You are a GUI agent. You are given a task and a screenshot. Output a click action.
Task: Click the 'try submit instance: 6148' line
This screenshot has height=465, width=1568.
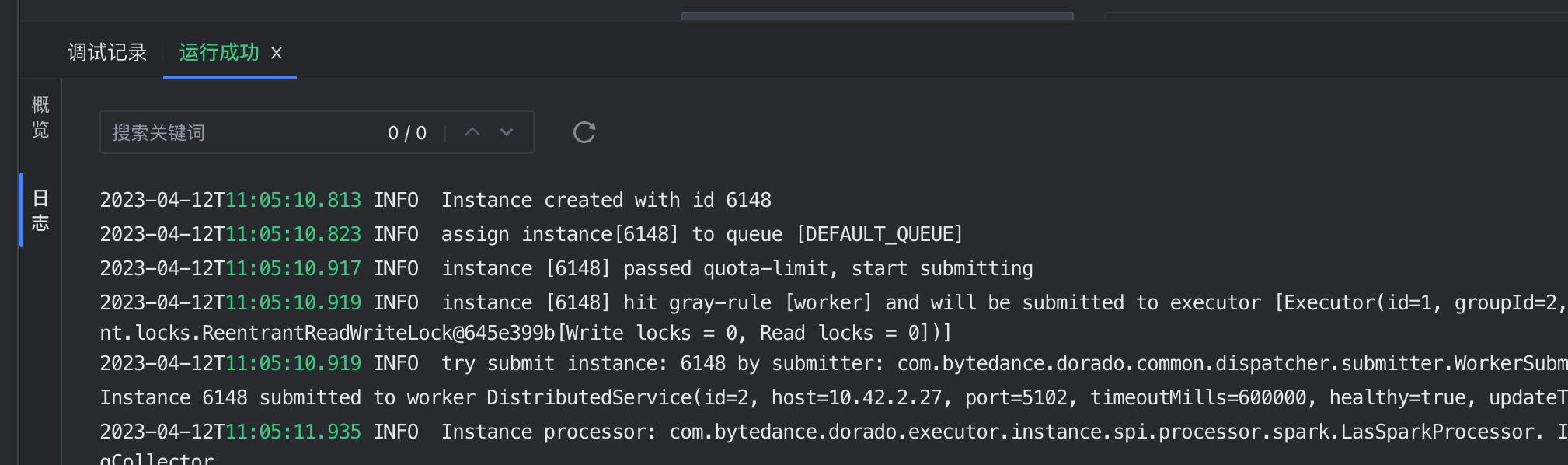pos(777,364)
